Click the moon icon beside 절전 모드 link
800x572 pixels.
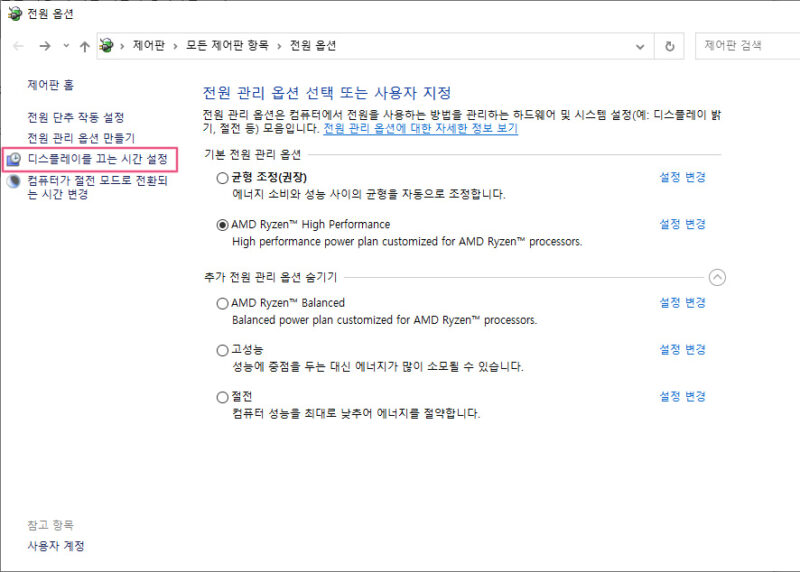click(x=13, y=181)
